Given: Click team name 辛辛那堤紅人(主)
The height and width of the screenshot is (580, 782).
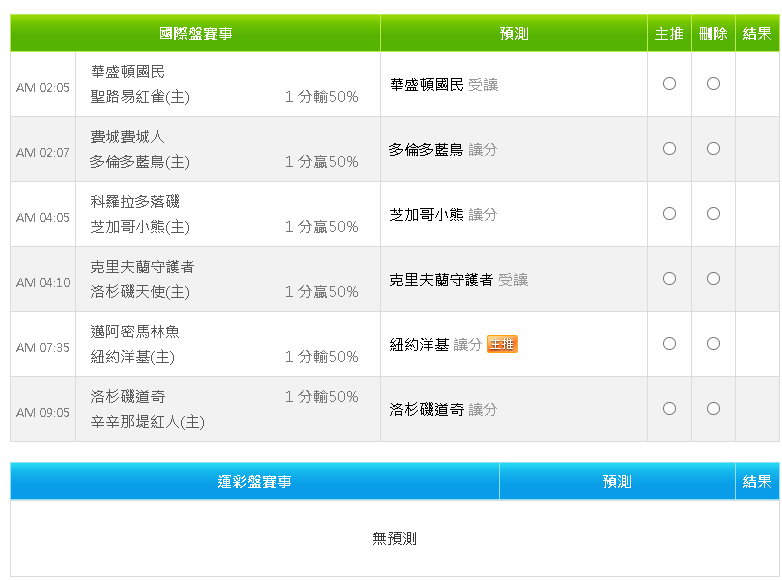Looking at the screenshot, I should coord(148,422).
